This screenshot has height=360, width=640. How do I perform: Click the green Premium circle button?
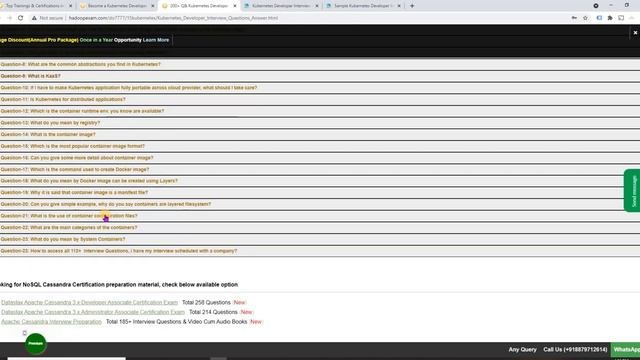point(36,344)
